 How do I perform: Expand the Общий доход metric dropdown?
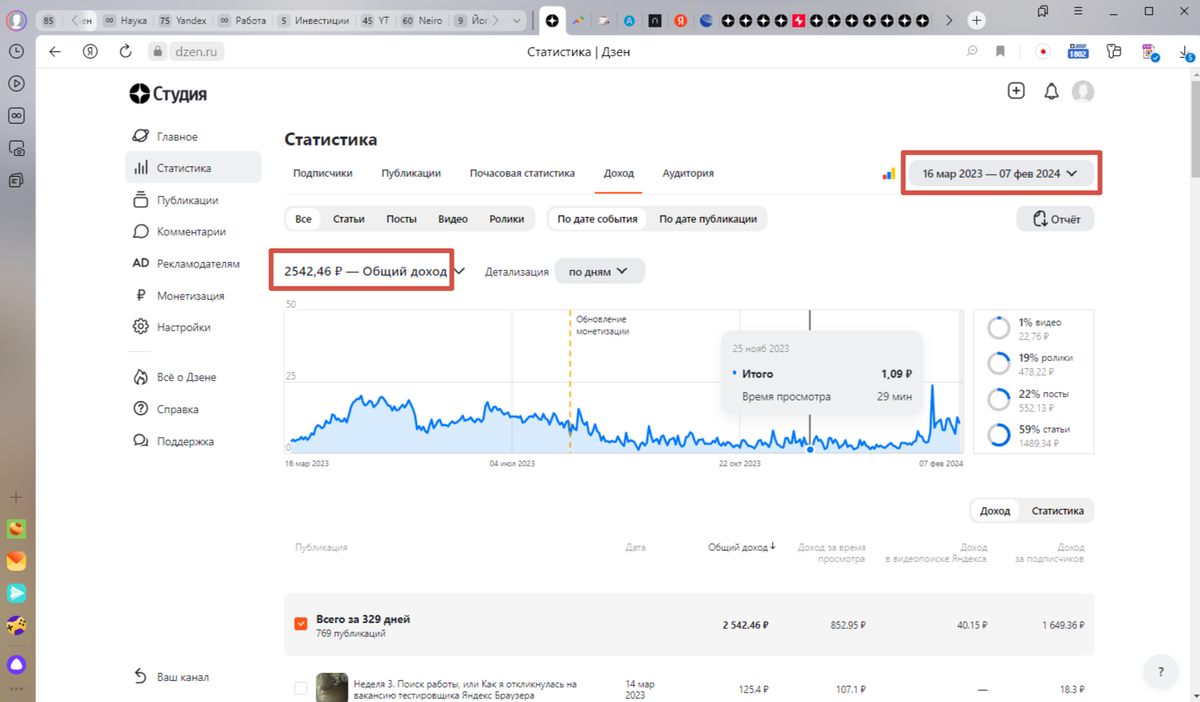pos(459,271)
